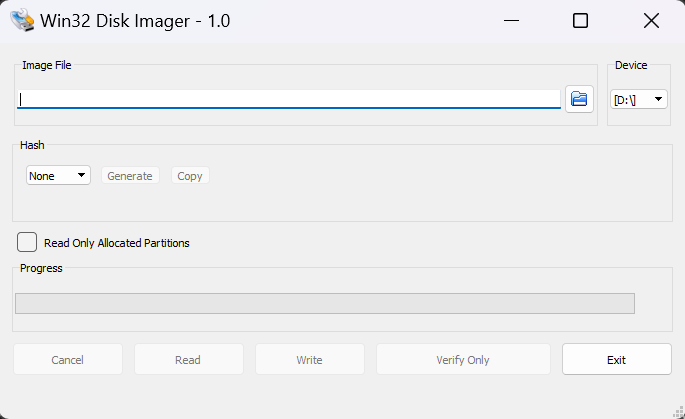This screenshot has height=419, width=685.
Task: Focus the Image File path field
Action: [x=290, y=99]
